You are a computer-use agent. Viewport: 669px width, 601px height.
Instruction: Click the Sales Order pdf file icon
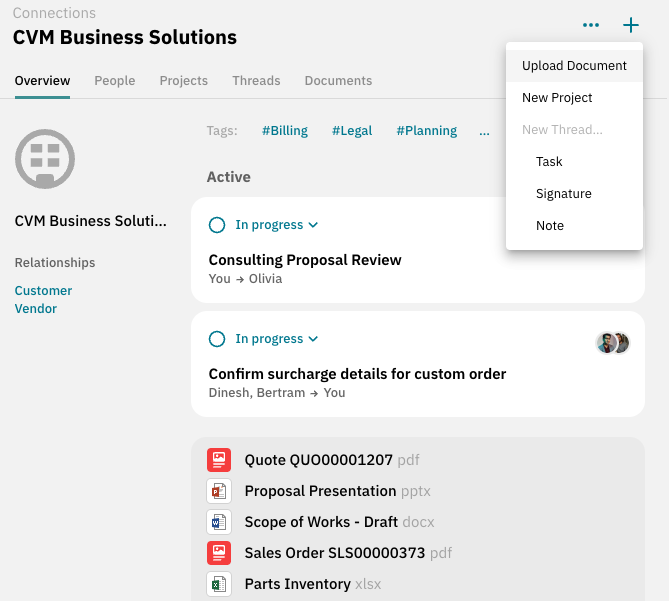[x=218, y=553]
